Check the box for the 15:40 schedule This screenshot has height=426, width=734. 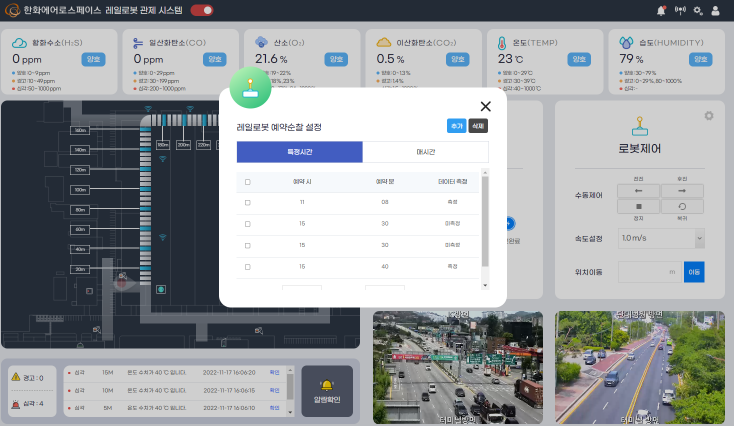click(248, 266)
